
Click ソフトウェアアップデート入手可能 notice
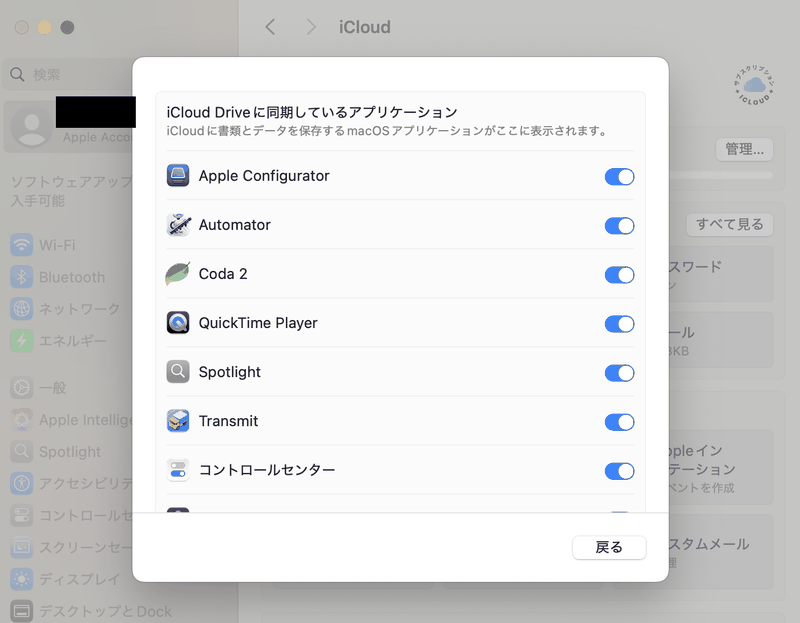(x=70, y=191)
